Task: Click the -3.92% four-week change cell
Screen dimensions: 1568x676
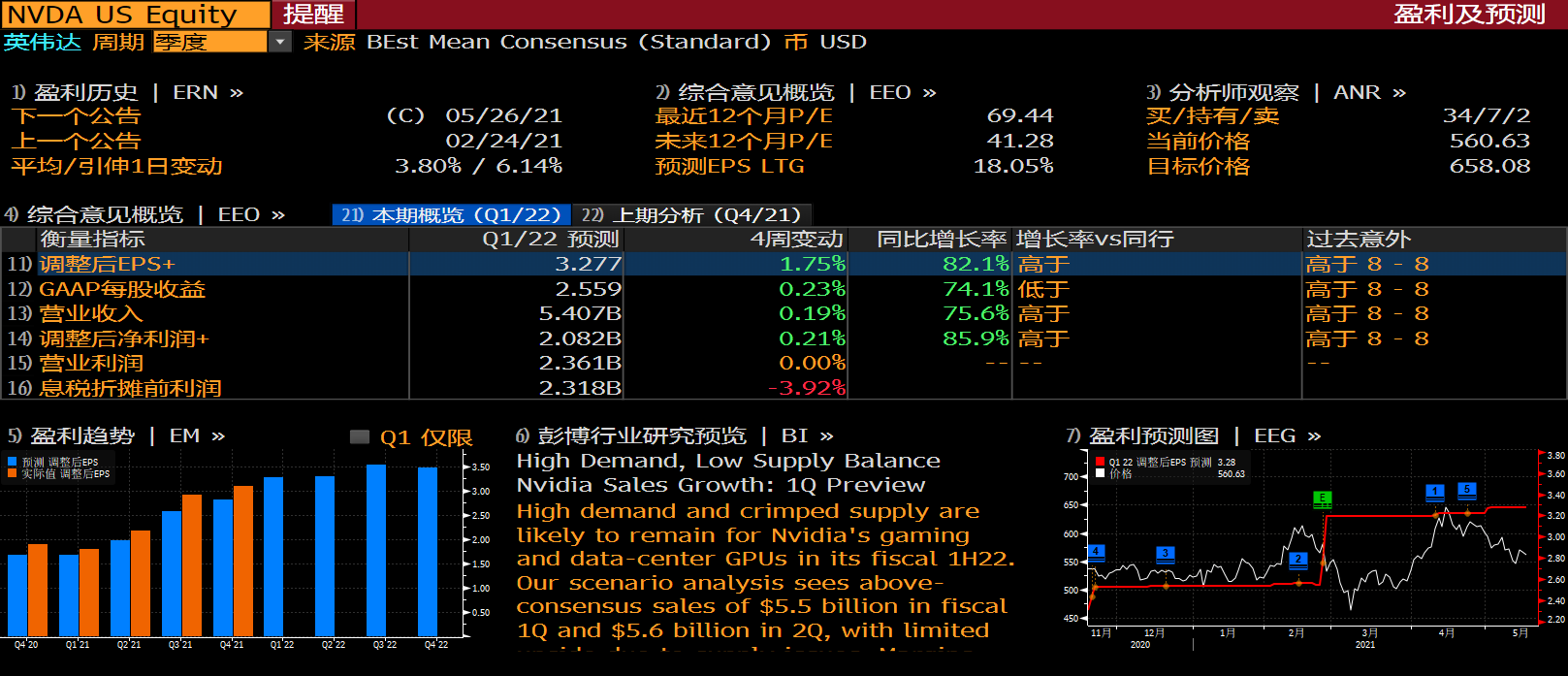Action: (807, 388)
